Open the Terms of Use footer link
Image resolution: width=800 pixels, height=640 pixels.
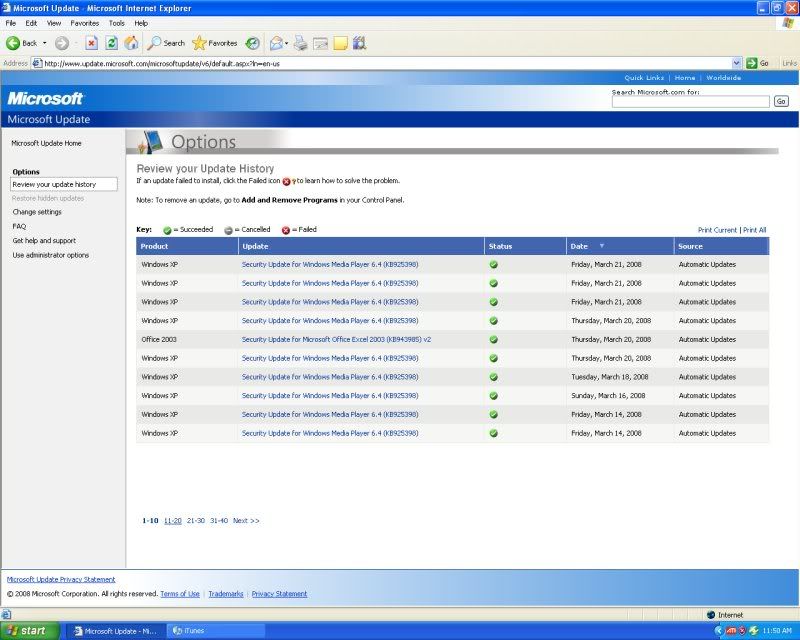pyautogui.click(x=180, y=594)
